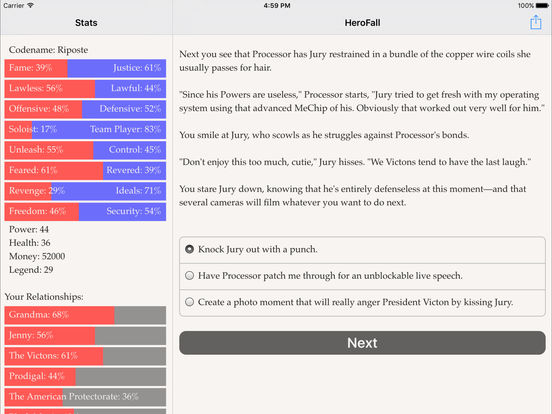Click the Revenge/Ideals stat bar

(85, 191)
